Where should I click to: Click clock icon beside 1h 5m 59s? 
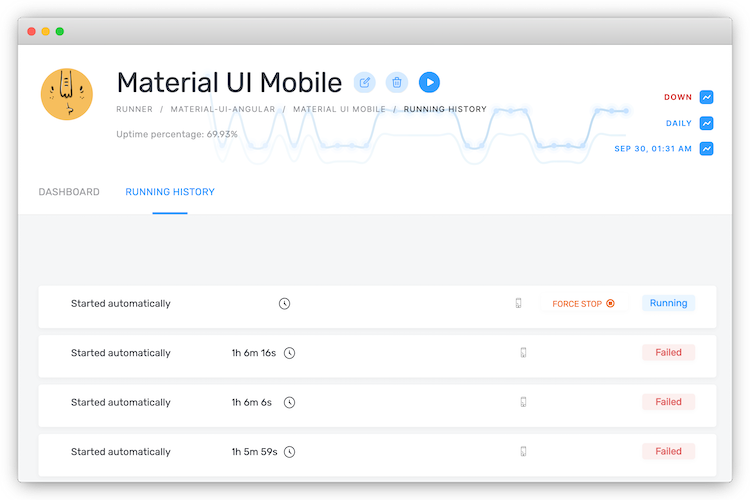[x=290, y=451]
